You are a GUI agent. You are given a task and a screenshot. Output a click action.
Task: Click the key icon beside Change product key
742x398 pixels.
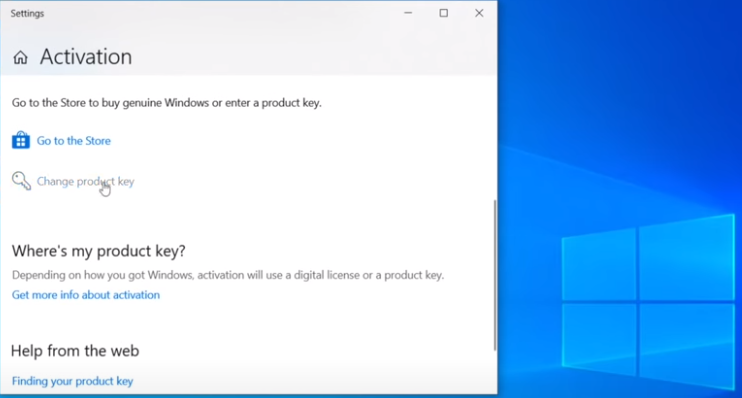21,181
